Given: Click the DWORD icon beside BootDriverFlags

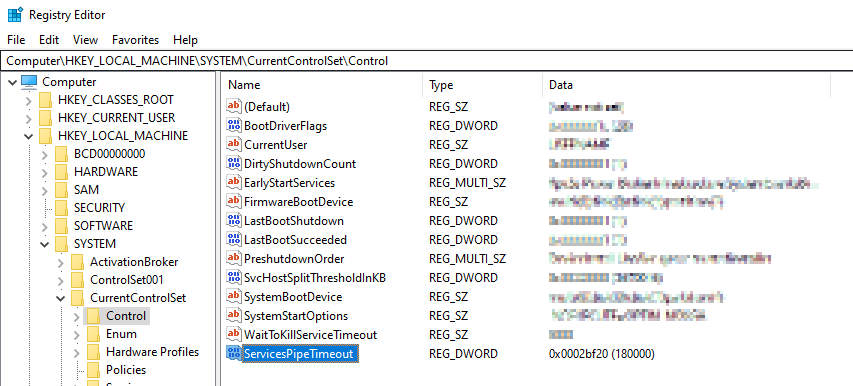Looking at the screenshot, I should pos(234,126).
